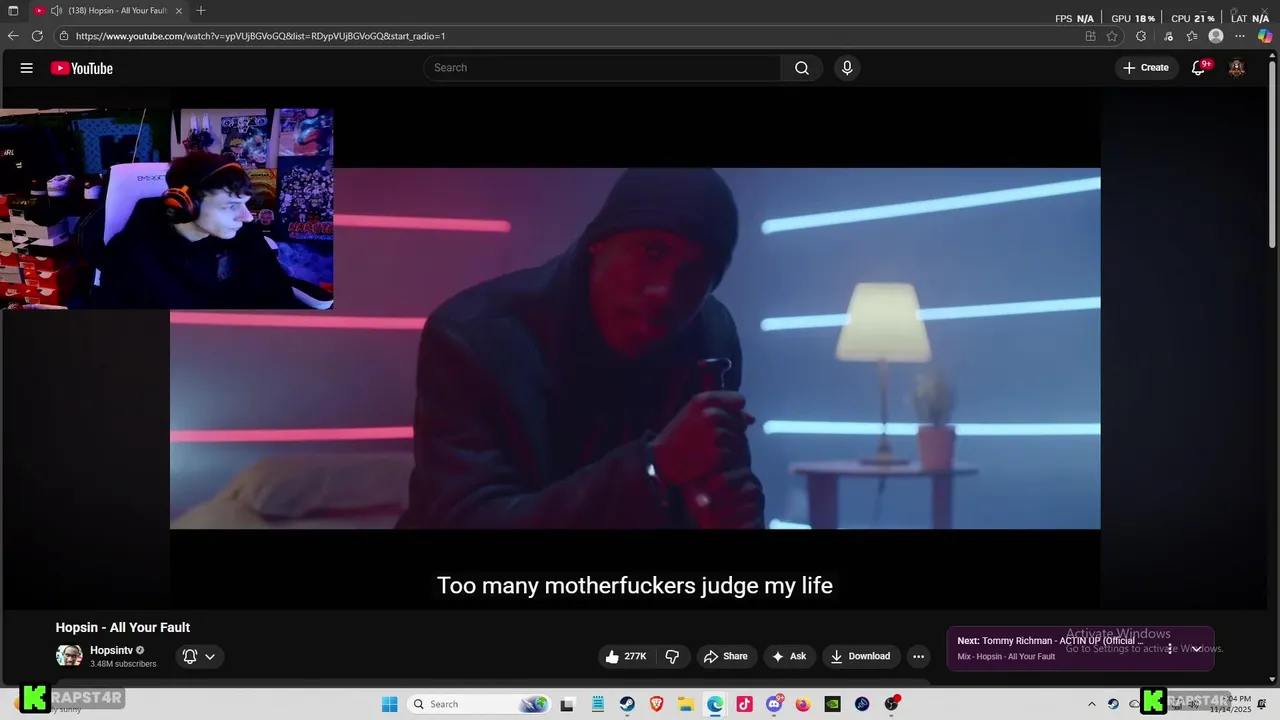Open tab actions menu in Edge
Screen dimensions: 1280x720
tap(13, 11)
